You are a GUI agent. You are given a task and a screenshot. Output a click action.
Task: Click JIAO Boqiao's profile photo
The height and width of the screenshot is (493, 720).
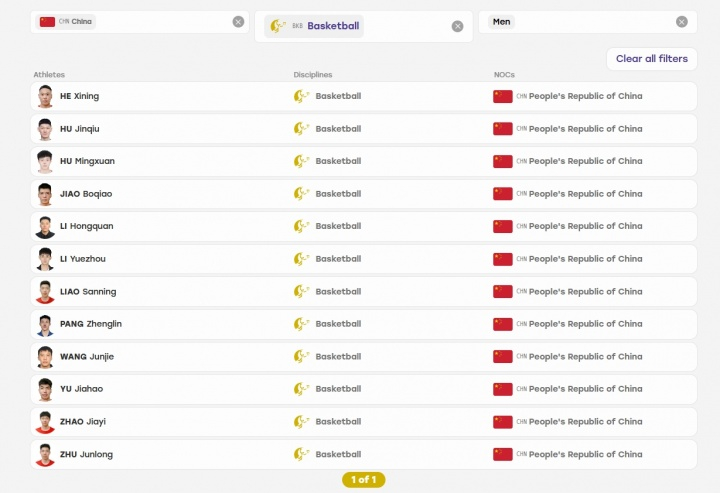click(45, 194)
